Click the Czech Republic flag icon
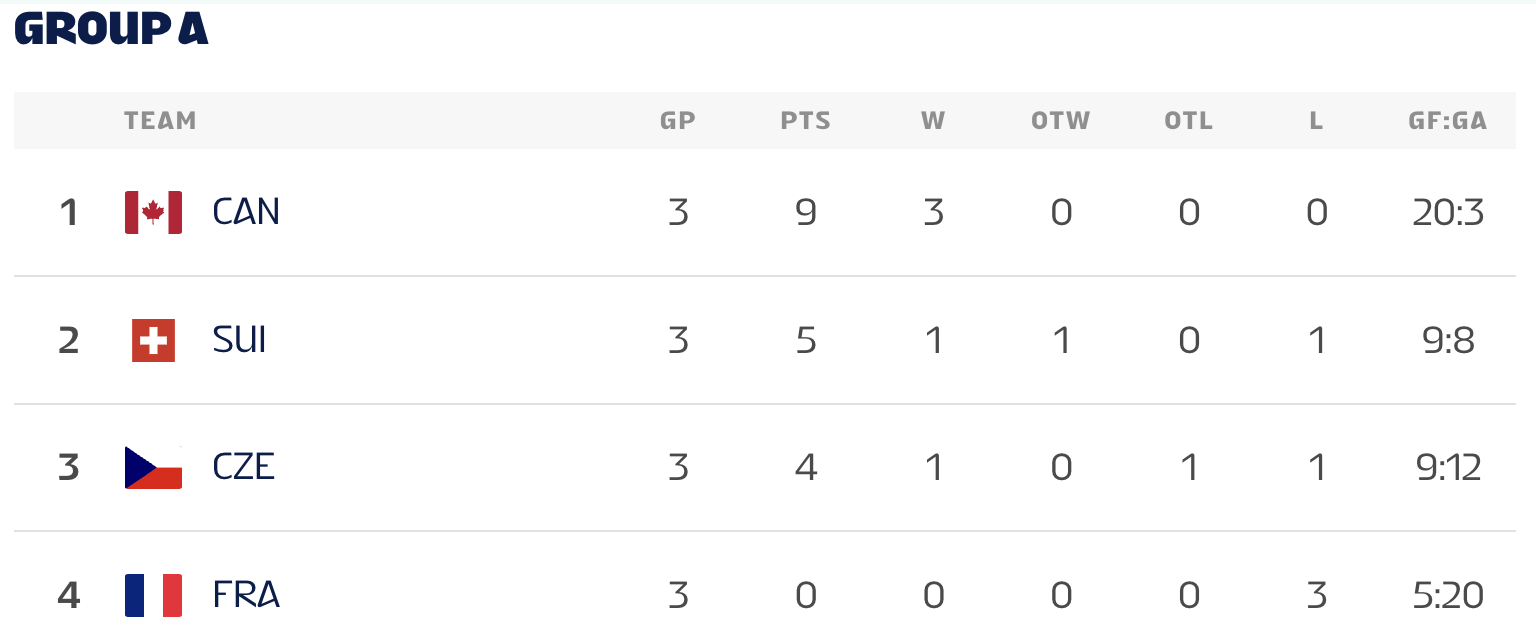 [153, 467]
